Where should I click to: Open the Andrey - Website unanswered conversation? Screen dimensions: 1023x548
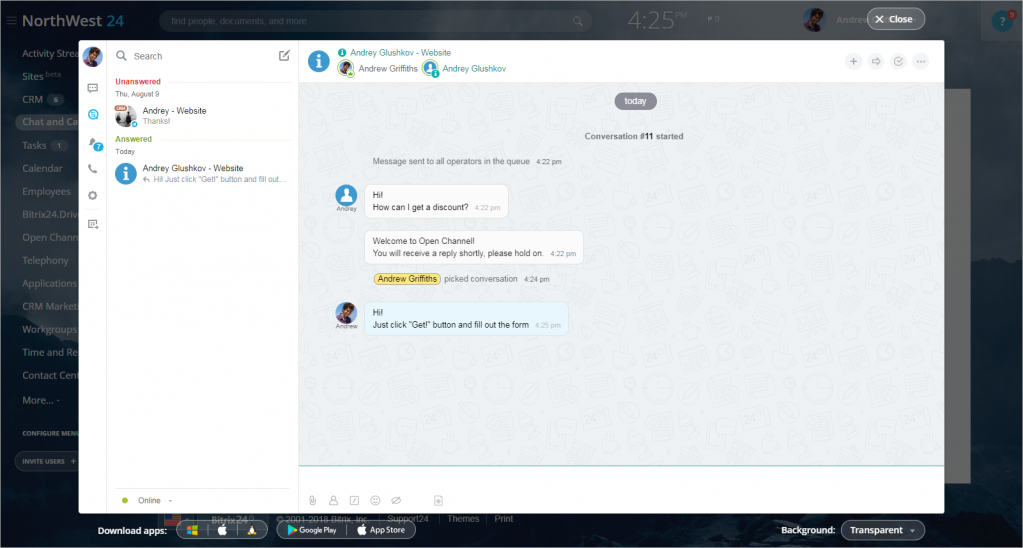click(x=202, y=116)
